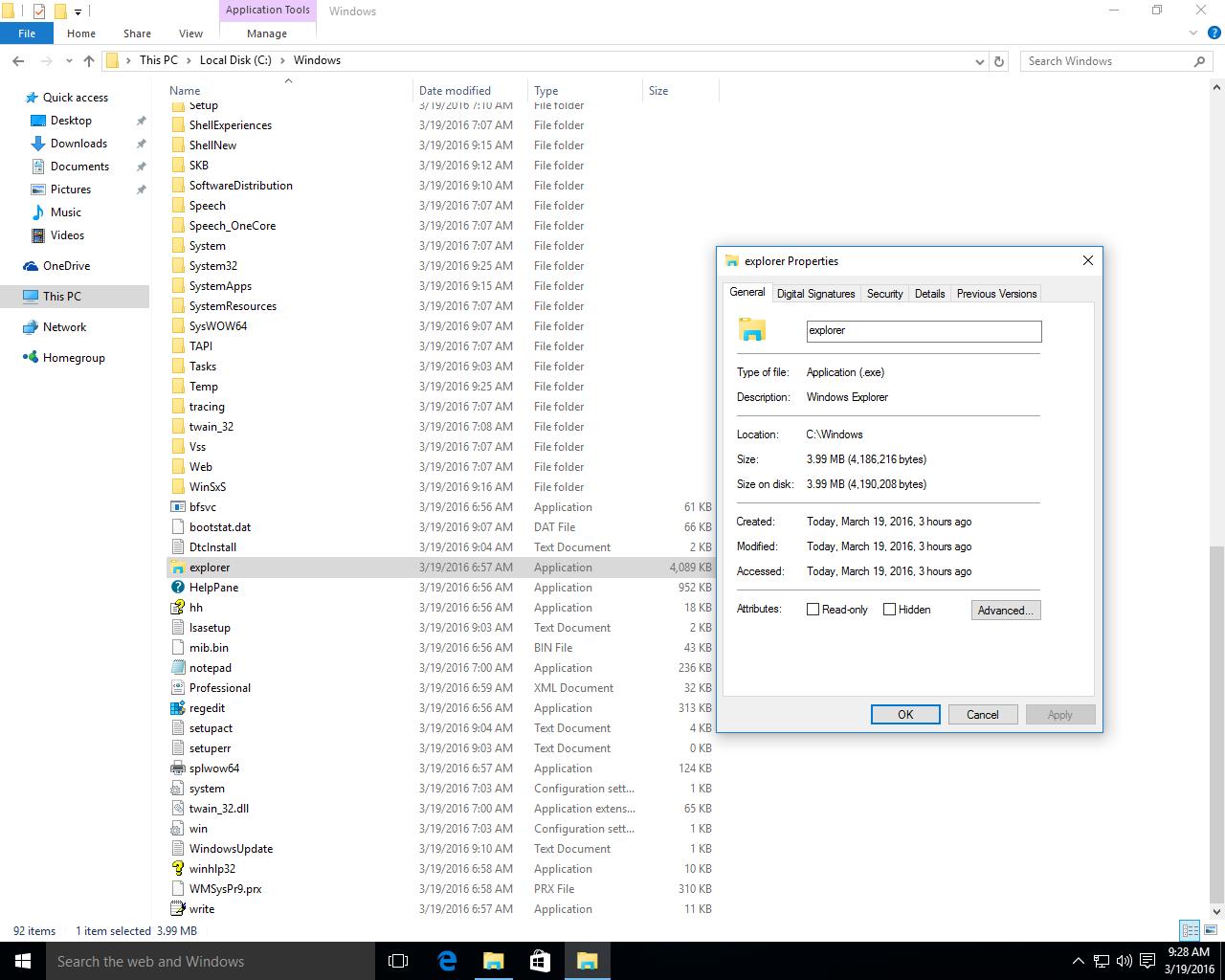Click Cancel in explorer Properties
Screen dimensions: 1225x980
[x=982, y=715]
